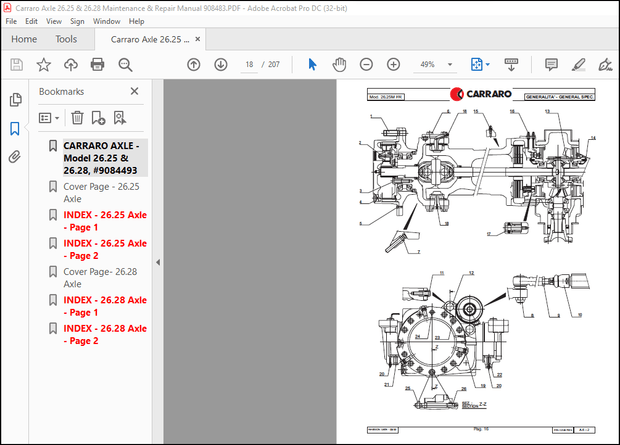The height and width of the screenshot is (445, 620).
Task: Click the 49% zoom value field
Action: [428, 64]
